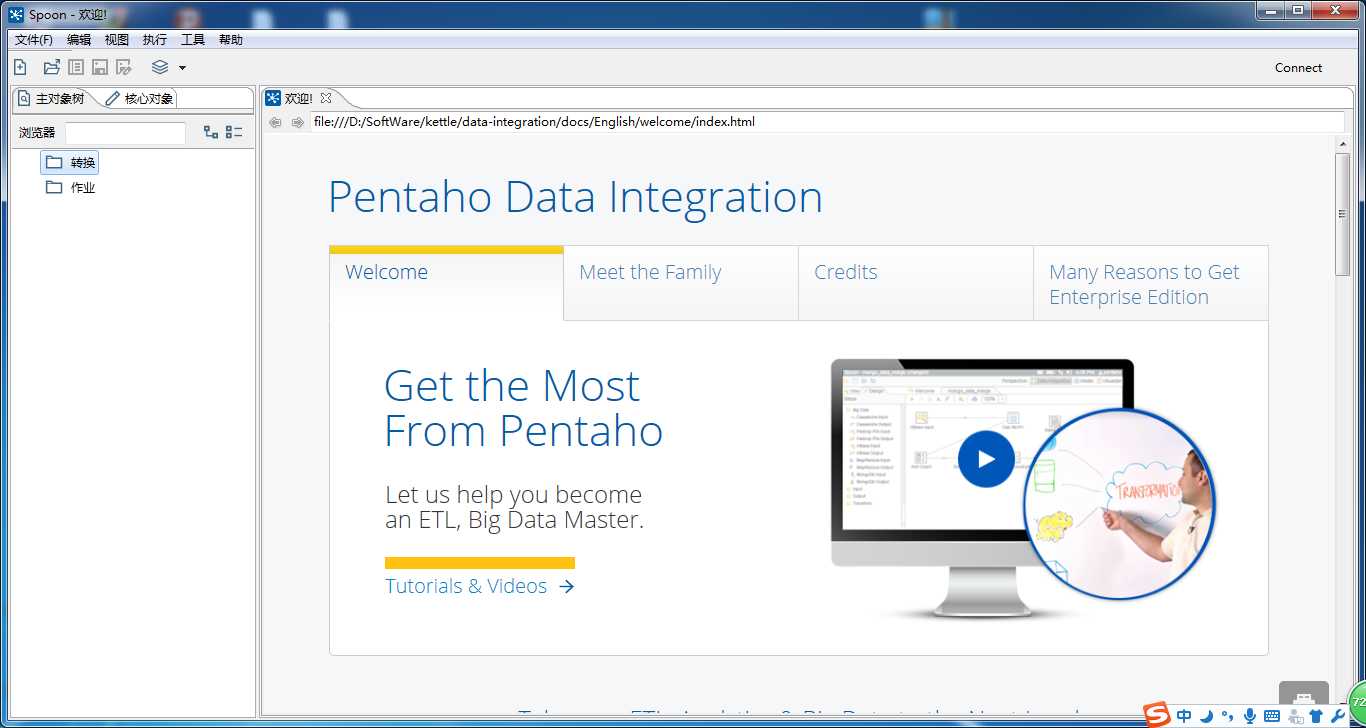Click the browser back arrow icon
The width and height of the screenshot is (1366, 728).
pyautogui.click(x=275, y=122)
